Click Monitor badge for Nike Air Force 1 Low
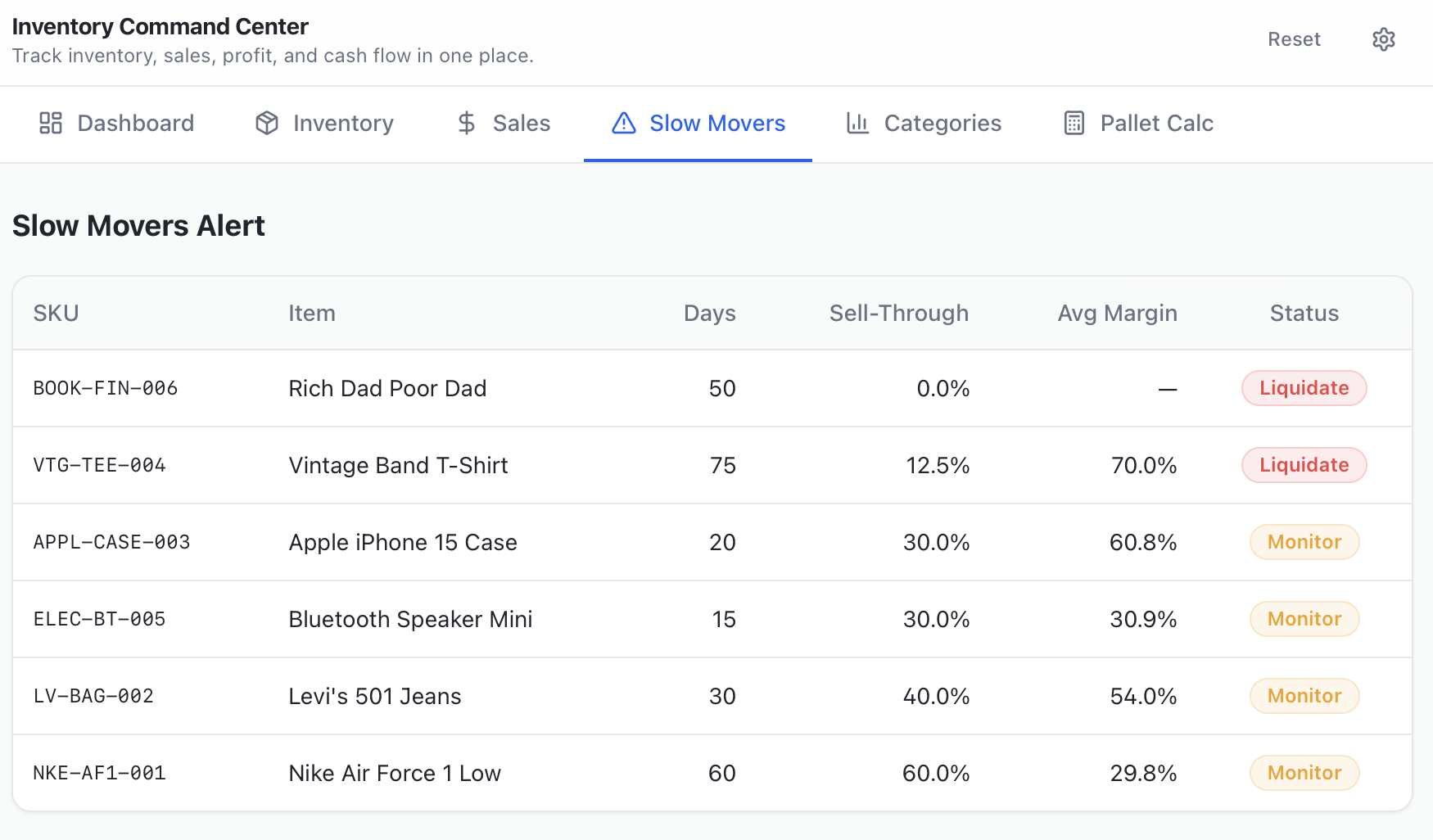Viewport: 1433px width, 840px height. [x=1304, y=773]
